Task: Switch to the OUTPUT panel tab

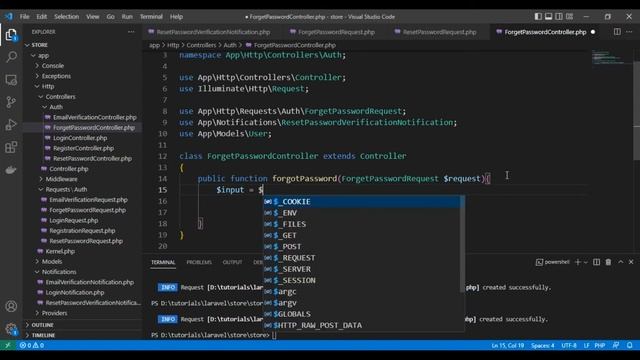Action: click(232, 262)
